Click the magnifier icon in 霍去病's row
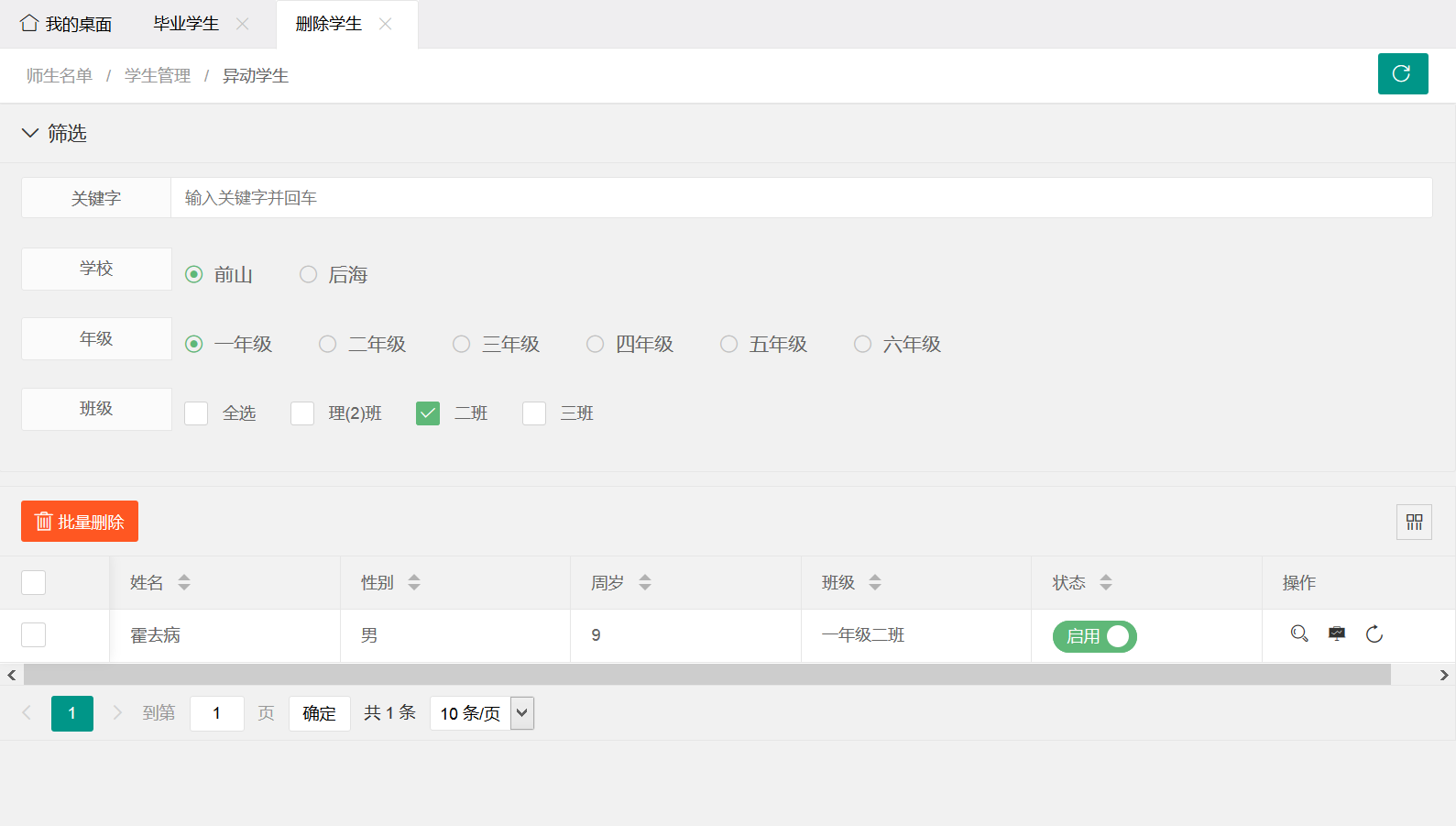 (1299, 633)
